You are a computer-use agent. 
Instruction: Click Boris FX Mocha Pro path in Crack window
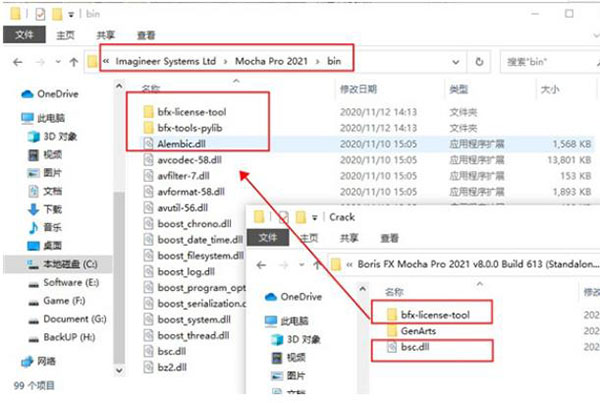click(x=478, y=264)
